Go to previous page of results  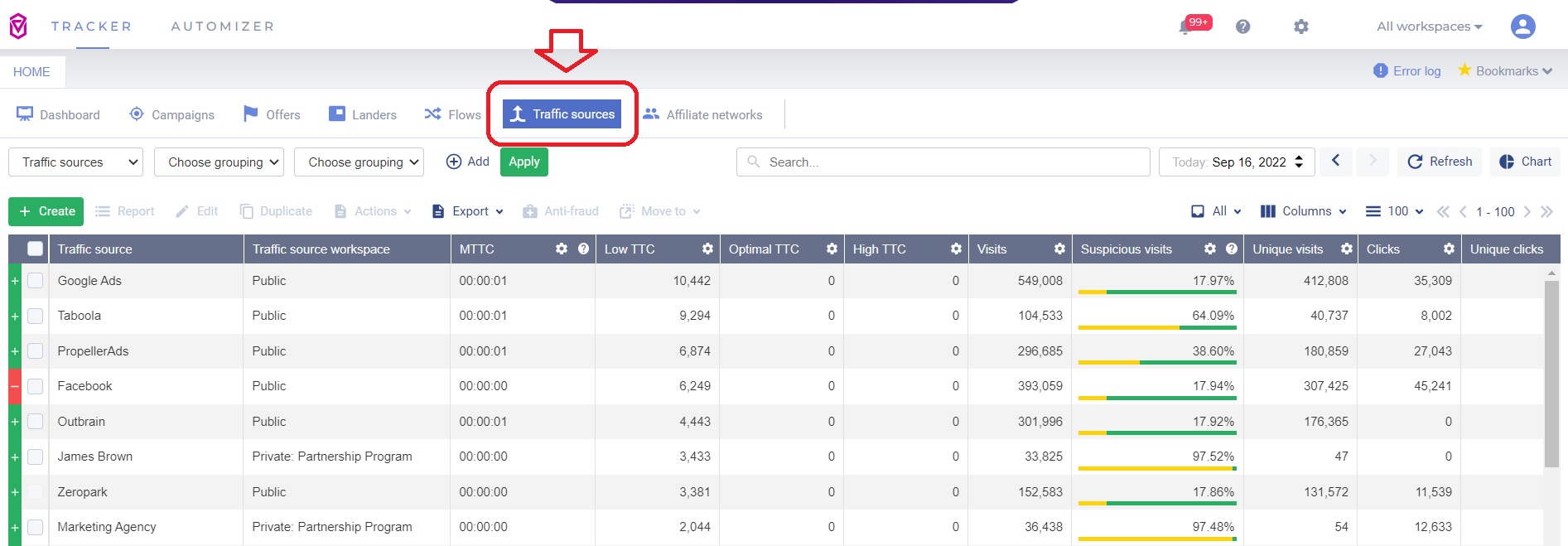click(1463, 212)
